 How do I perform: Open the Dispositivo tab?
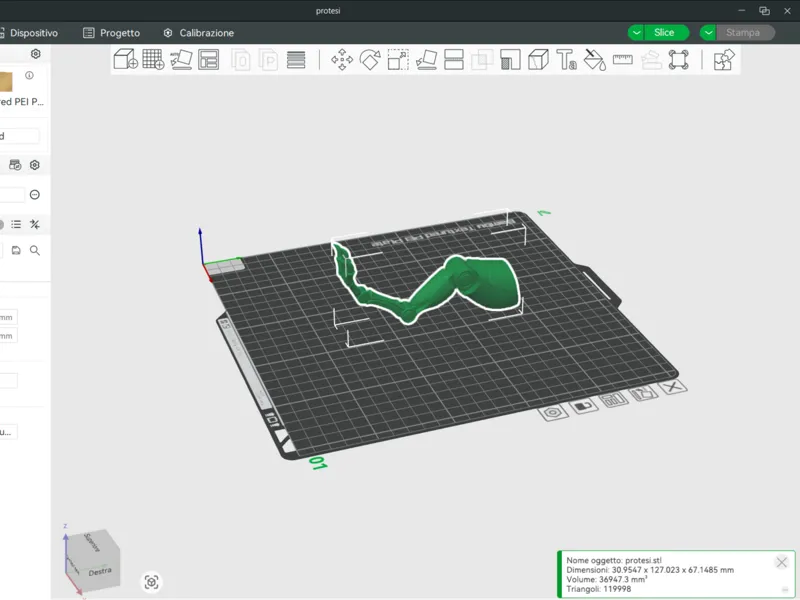(x=29, y=33)
